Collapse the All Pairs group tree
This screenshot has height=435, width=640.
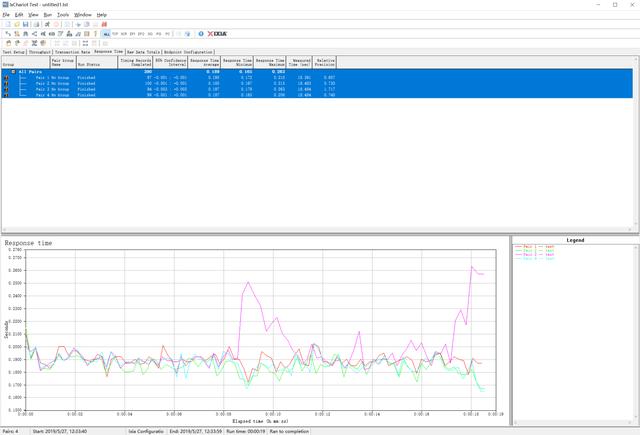coord(13,72)
